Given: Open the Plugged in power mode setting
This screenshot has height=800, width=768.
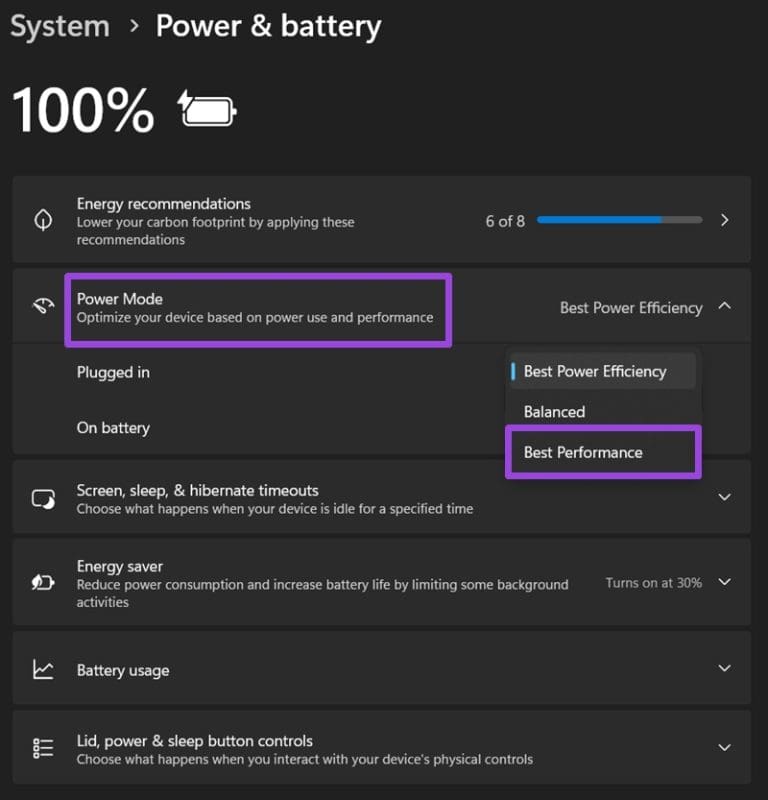Looking at the screenshot, I should 112,372.
